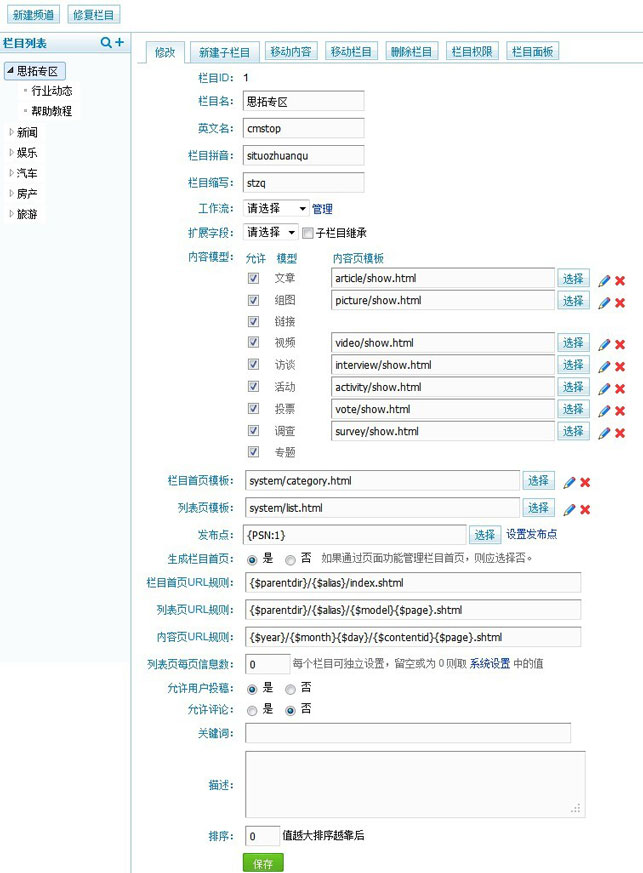
Task: Expand the 新闻 tree node
Action: coord(12,132)
